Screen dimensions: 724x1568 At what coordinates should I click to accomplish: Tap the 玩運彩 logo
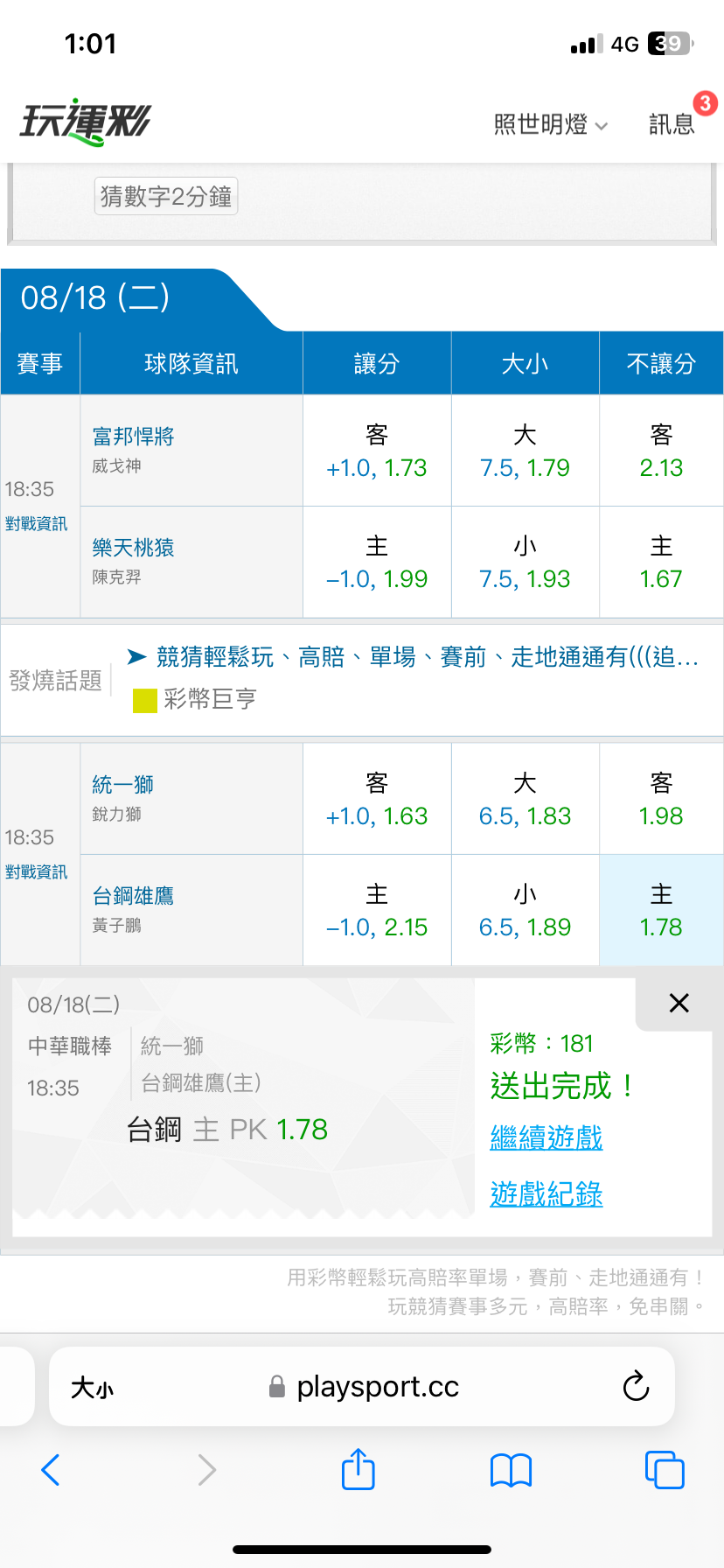[x=85, y=122]
